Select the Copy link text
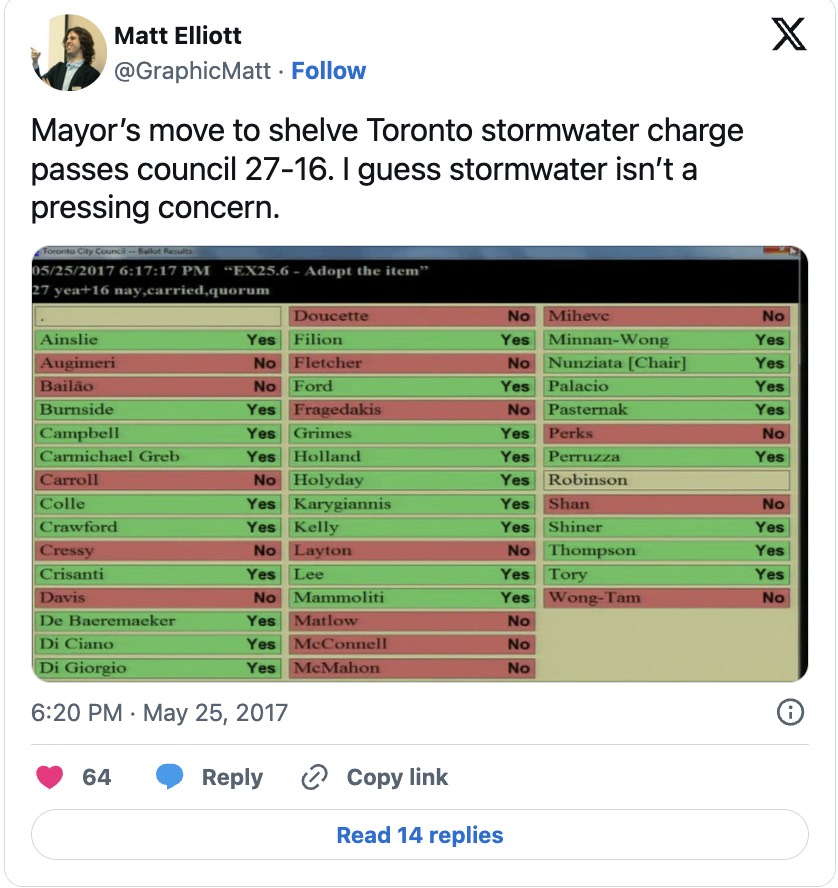The image size is (838, 888). (397, 777)
